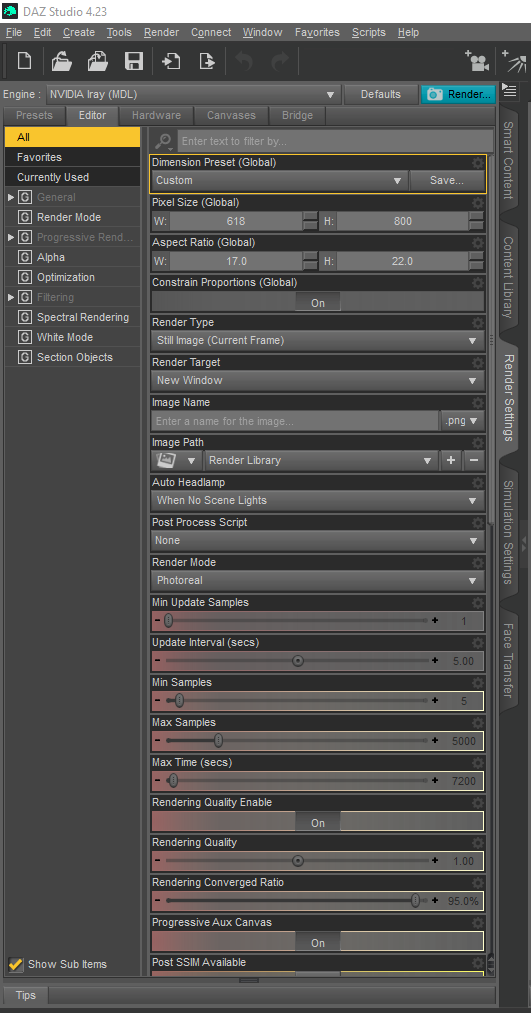Create a new camera with toolbar icon
Image resolution: width=531 pixels, height=1013 pixels.
[477, 61]
